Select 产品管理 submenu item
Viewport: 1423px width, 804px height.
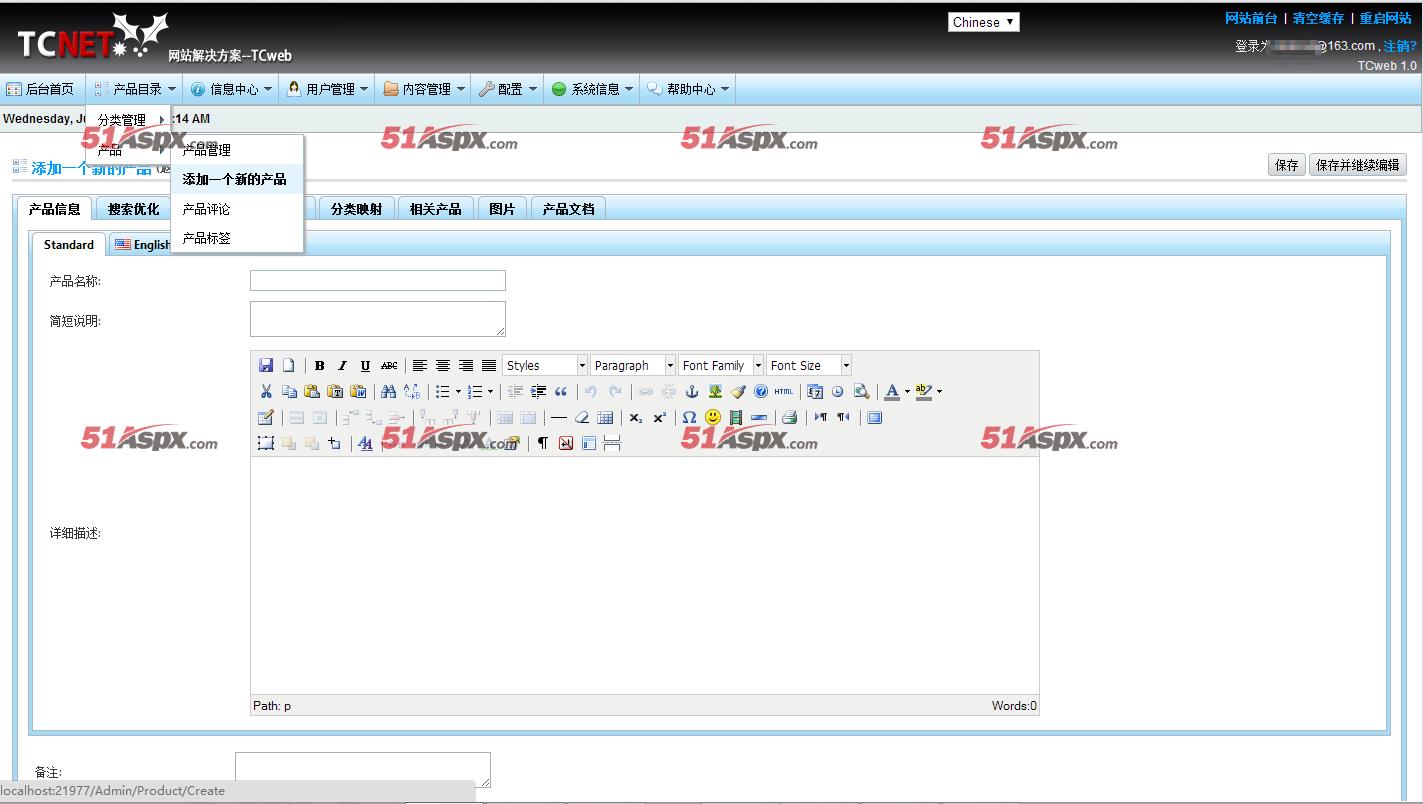(237, 150)
